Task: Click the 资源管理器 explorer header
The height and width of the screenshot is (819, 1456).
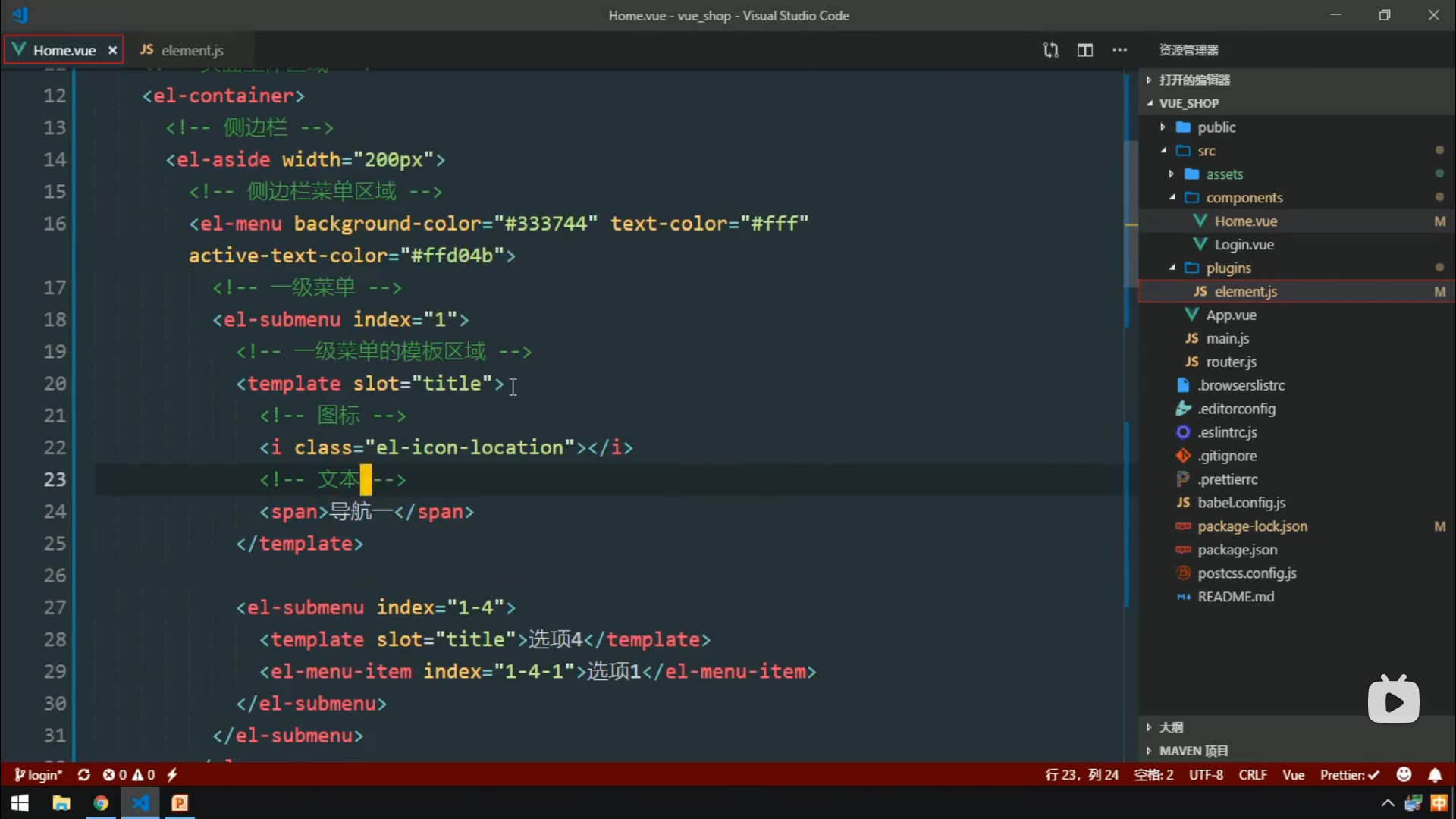Action: coord(1188,50)
